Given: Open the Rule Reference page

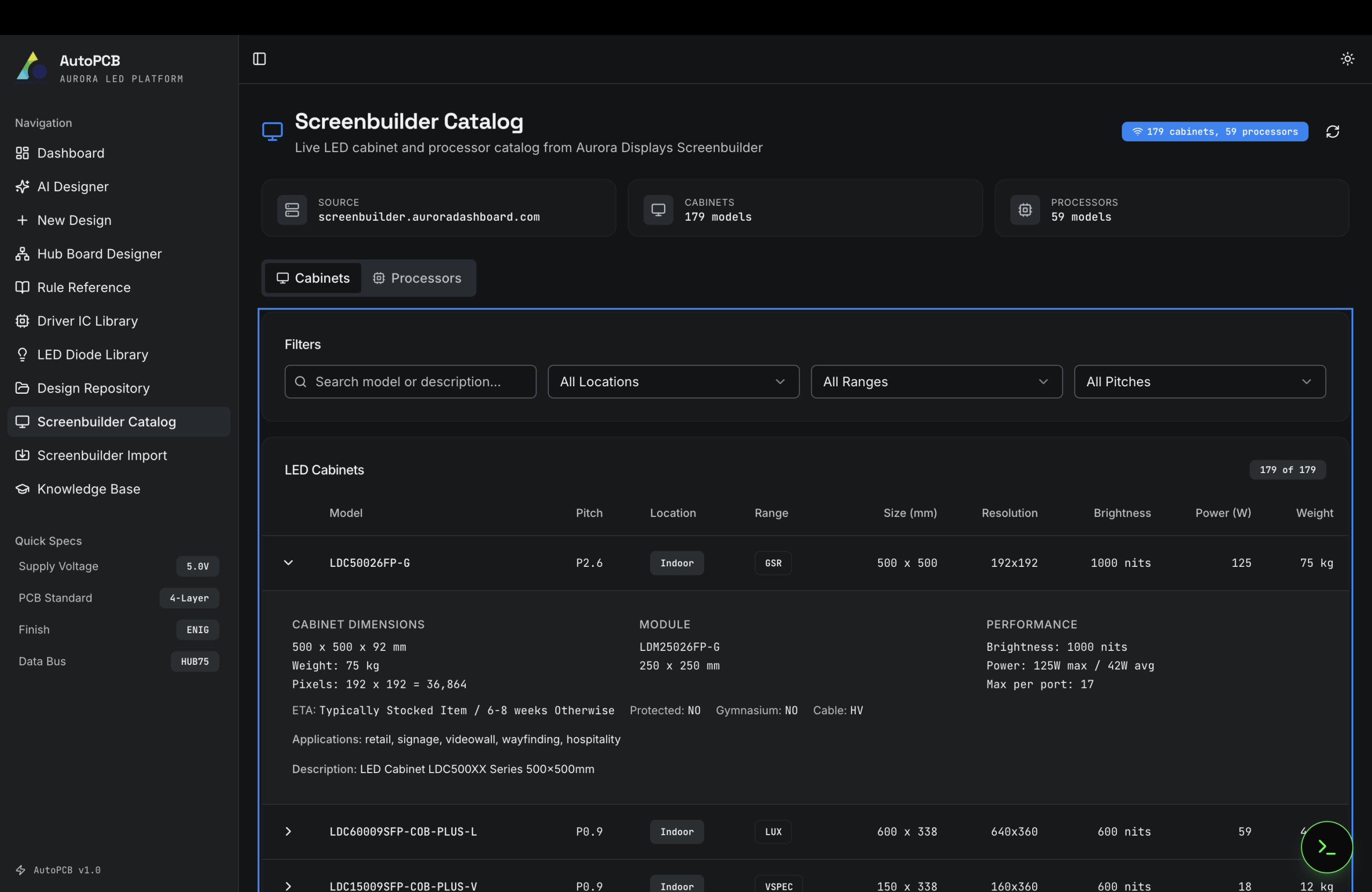Looking at the screenshot, I should click(84, 288).
